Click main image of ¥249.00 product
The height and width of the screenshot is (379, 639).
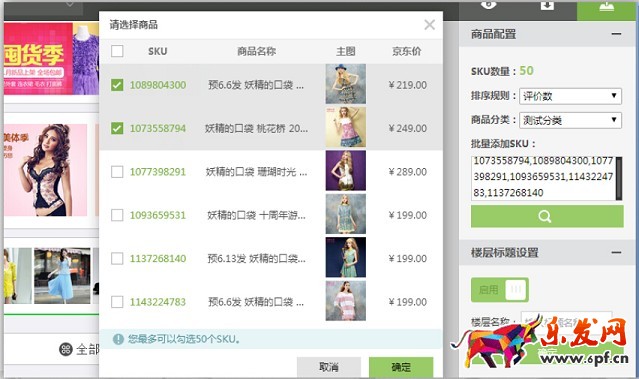(346, 127)
